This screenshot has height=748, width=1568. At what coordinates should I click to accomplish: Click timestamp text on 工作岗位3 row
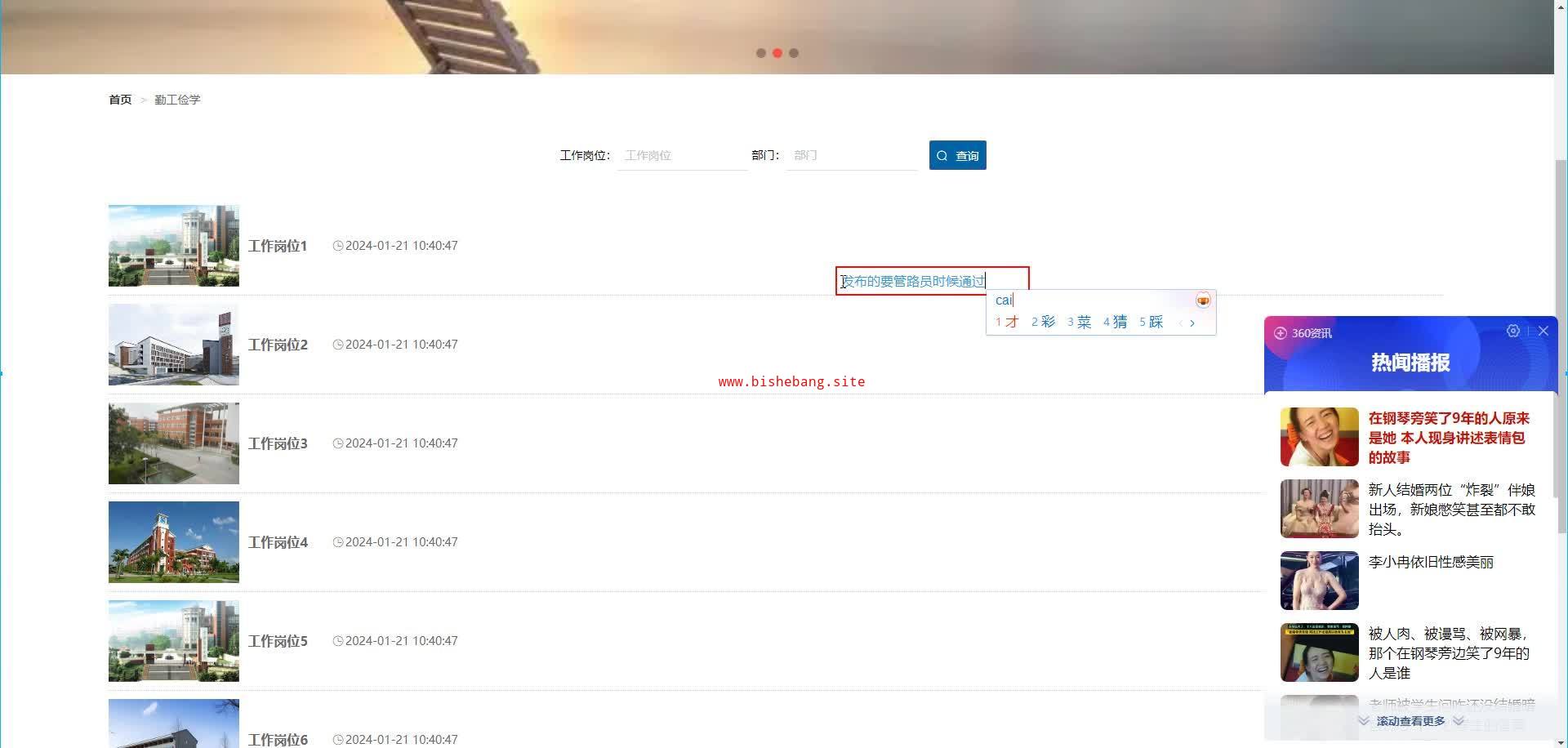tap(401, 443)
